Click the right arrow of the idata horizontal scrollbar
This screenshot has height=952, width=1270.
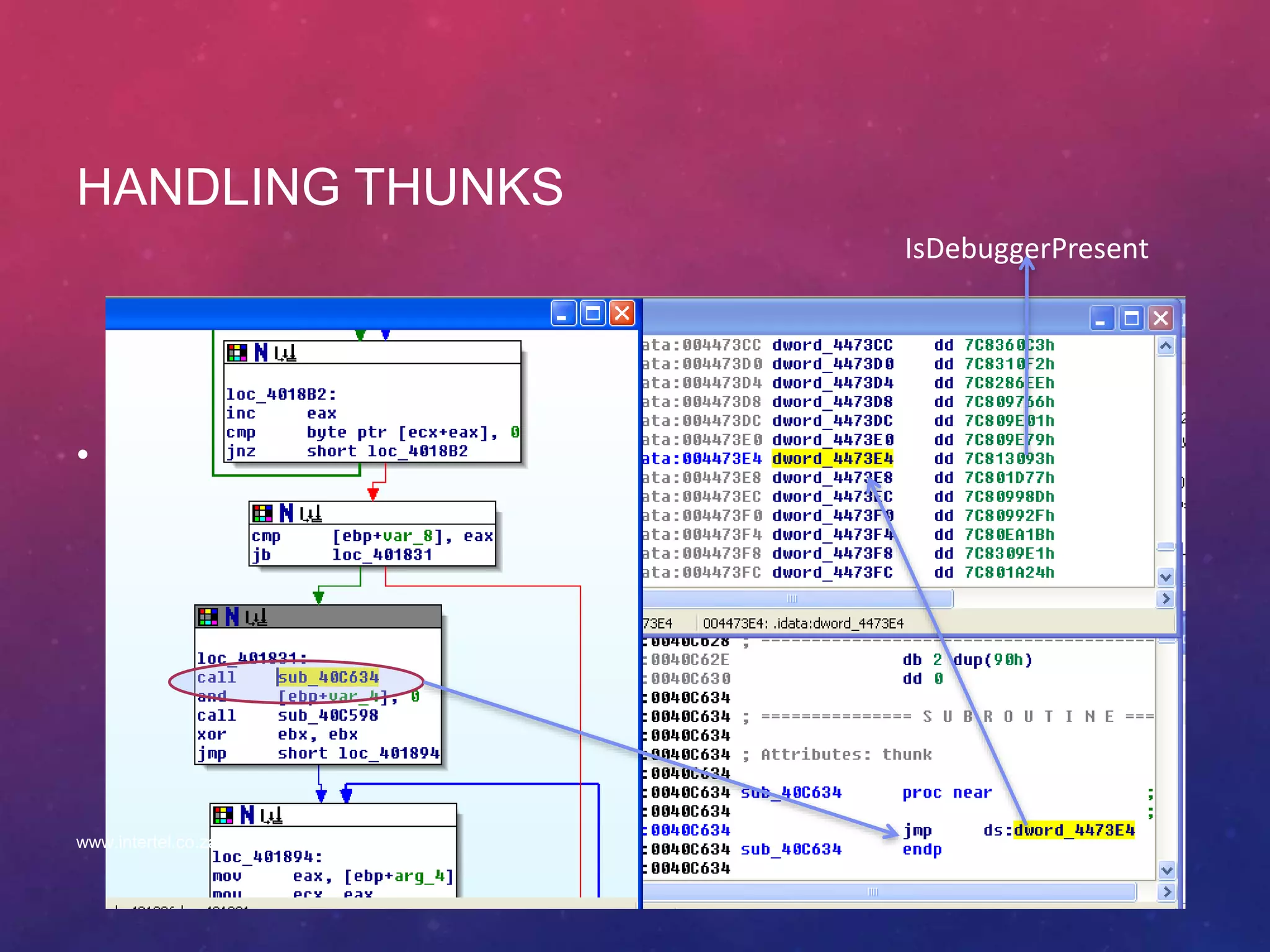(x=1166, y=599)
